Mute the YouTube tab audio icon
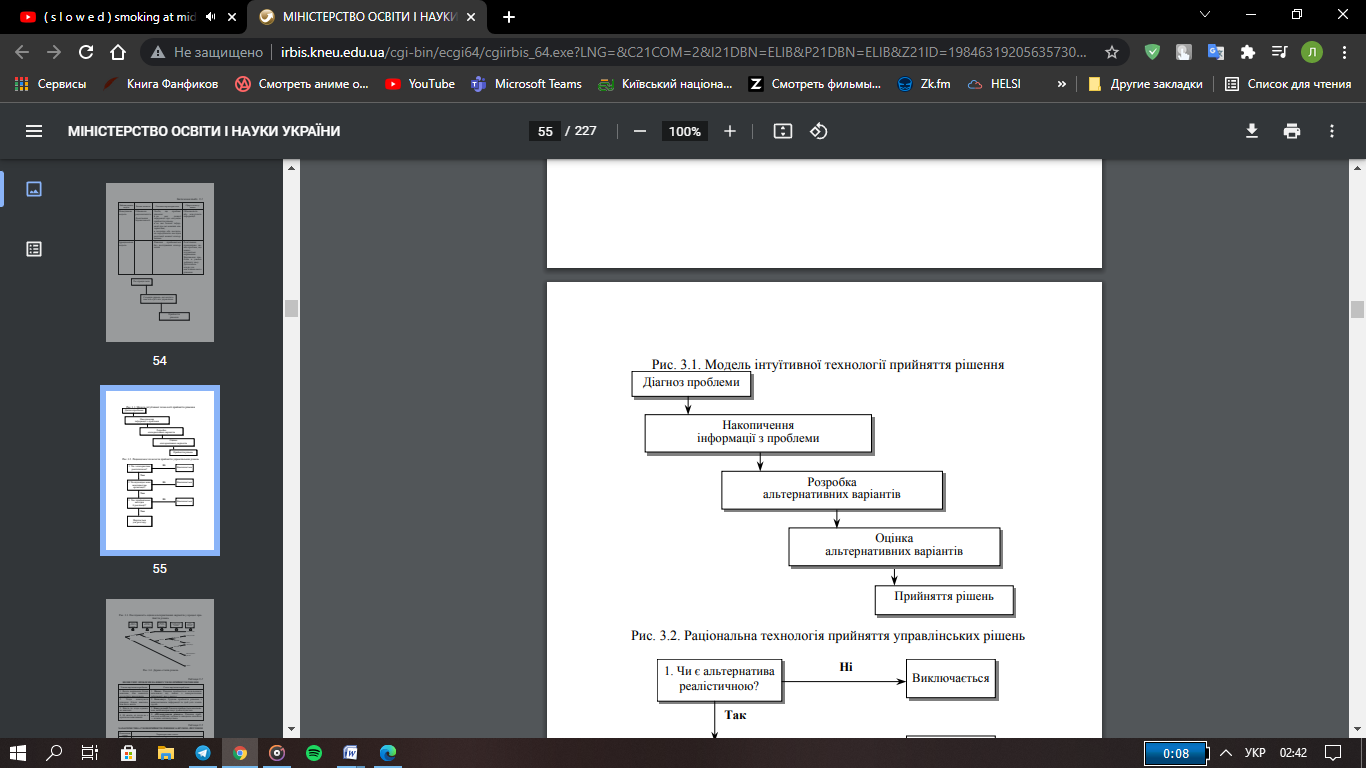The height and width of the screenshot is (768, 1366). click(x=211, y=17)
